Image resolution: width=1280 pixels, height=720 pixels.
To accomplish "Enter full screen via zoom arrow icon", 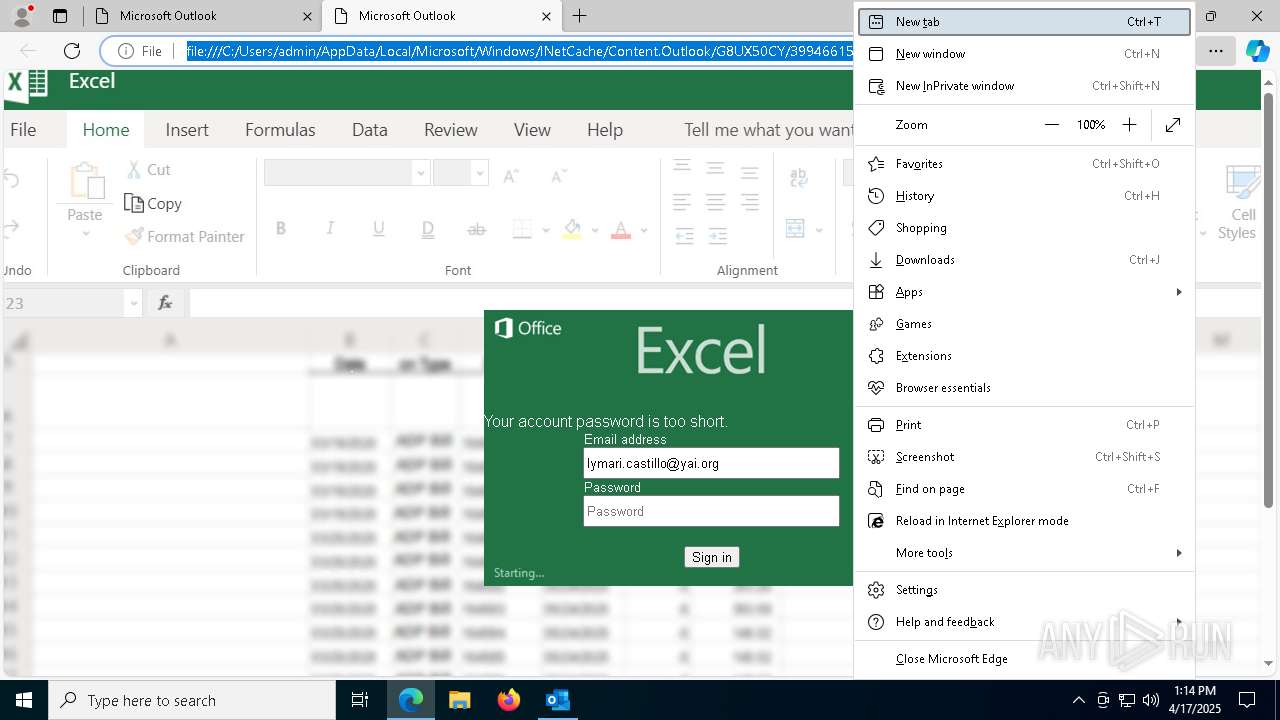I will point(1173,125).
